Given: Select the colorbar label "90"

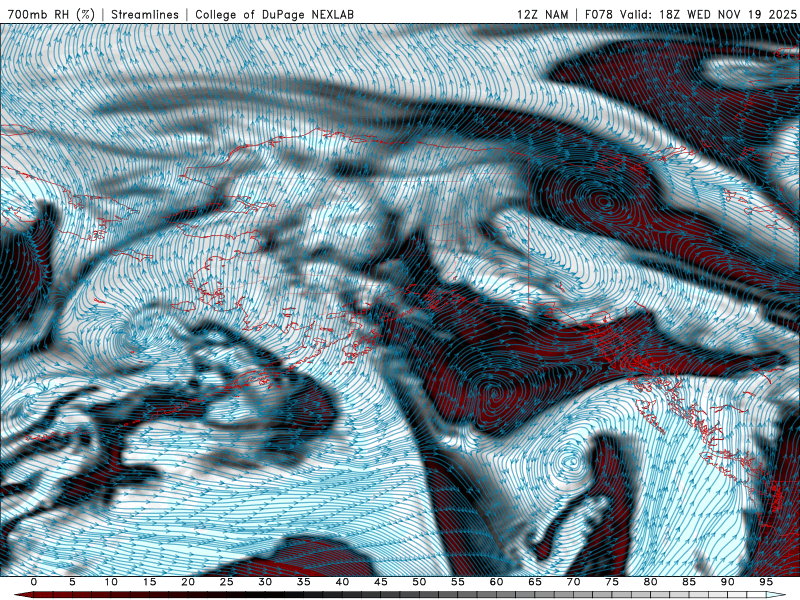Looking at the screenshot, I should [x=728, y=582].
